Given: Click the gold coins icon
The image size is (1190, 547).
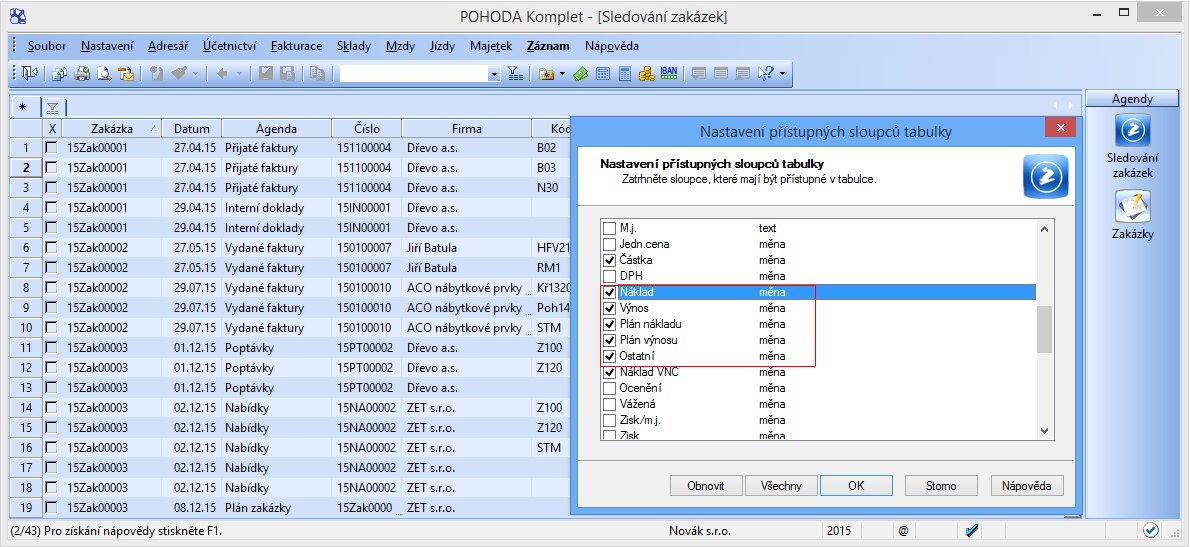Looking at the screenshot, I should [647, 74].
